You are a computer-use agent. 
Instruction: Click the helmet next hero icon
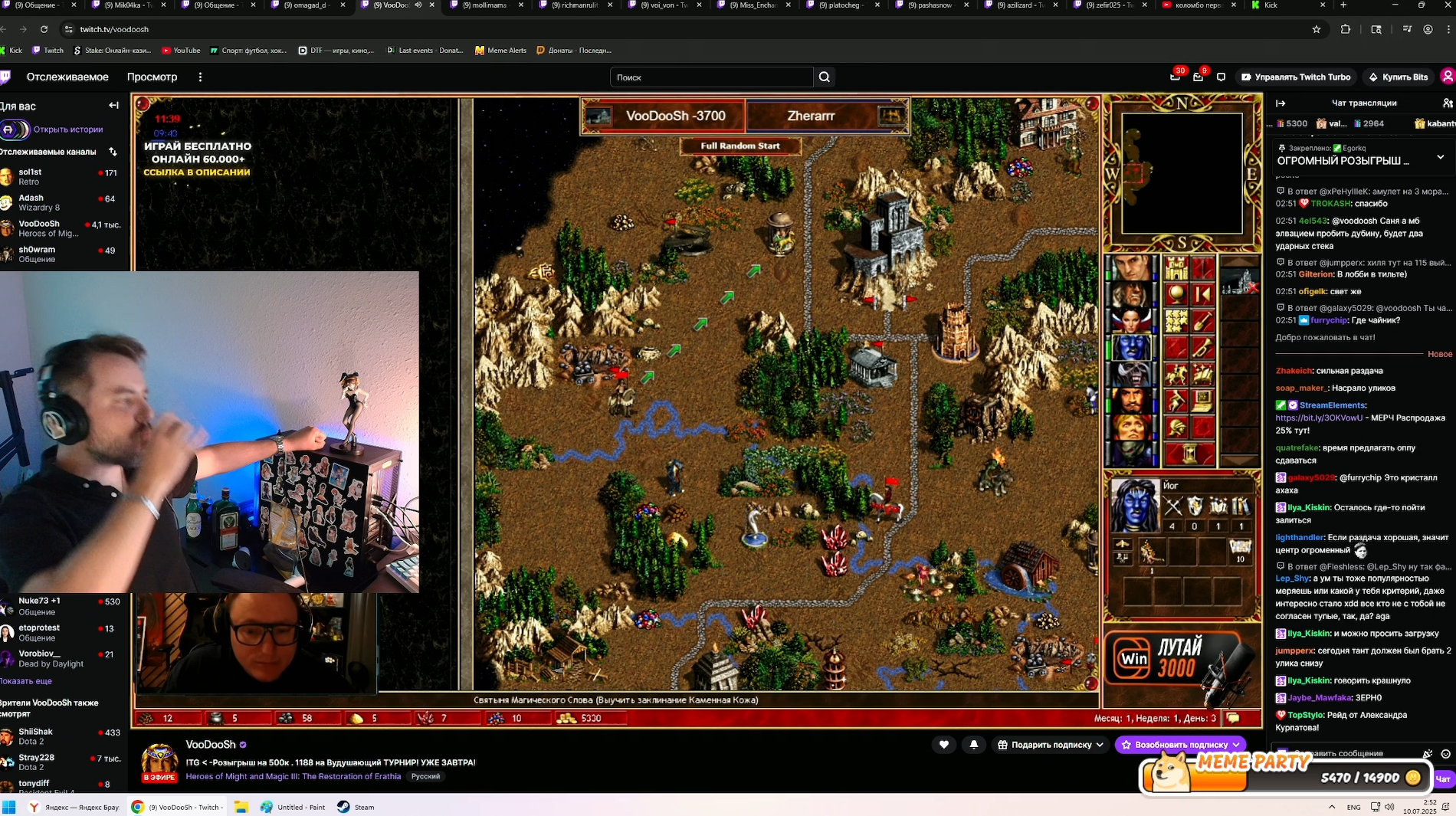point(1176,427)
